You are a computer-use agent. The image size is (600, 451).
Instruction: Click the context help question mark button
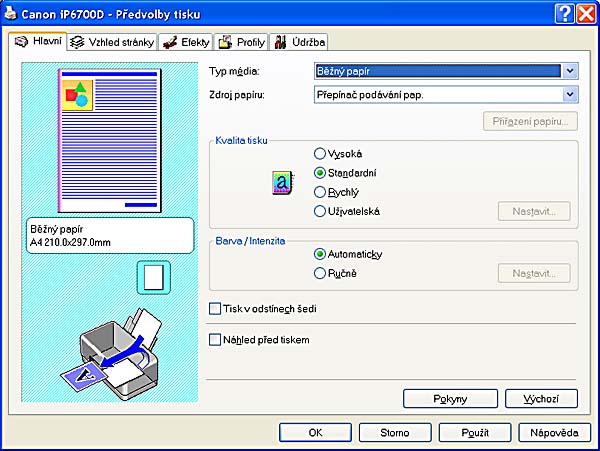pyautogui.click(x=563, y=12)
